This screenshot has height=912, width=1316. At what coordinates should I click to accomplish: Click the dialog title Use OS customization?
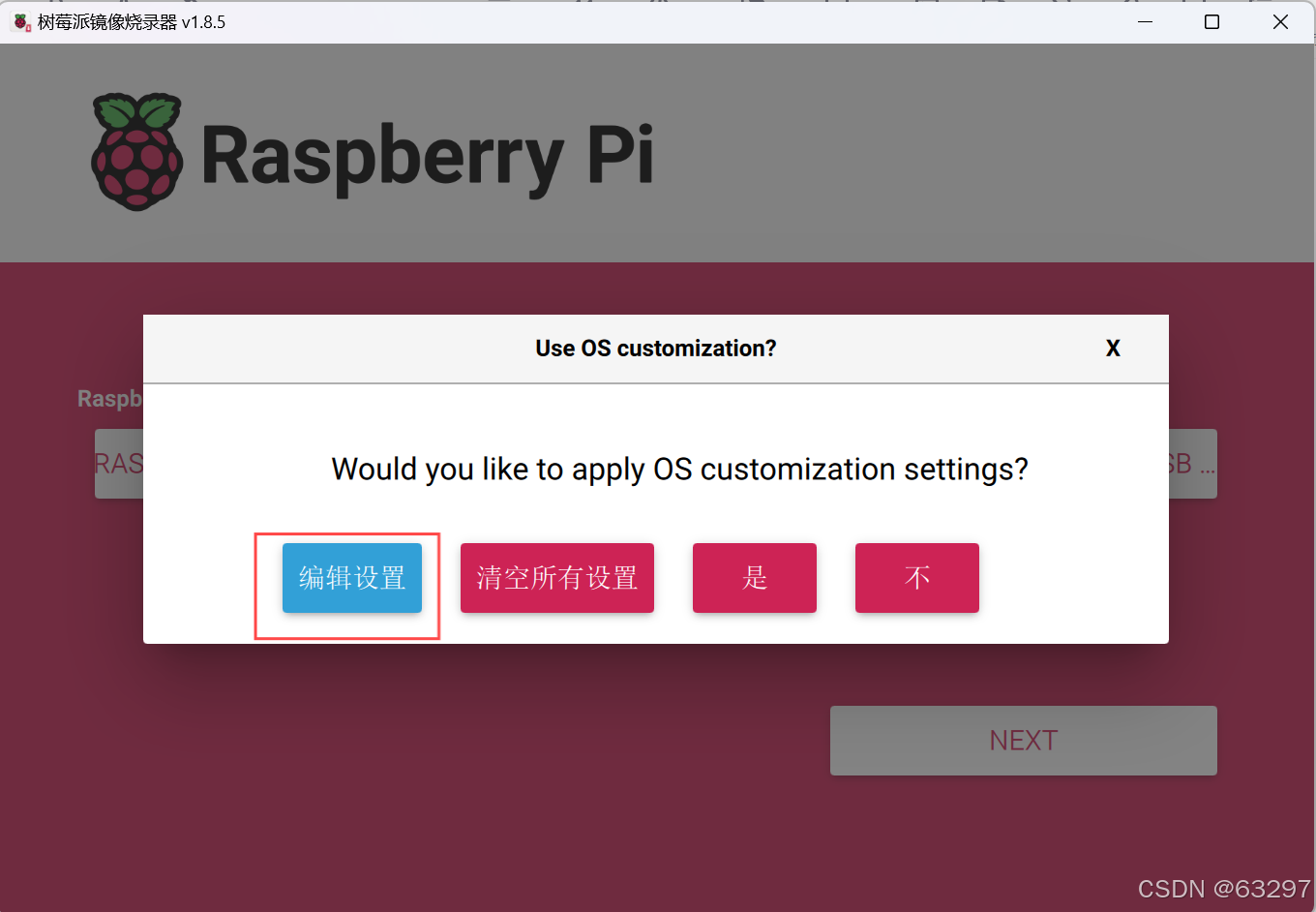pos(656,349)
